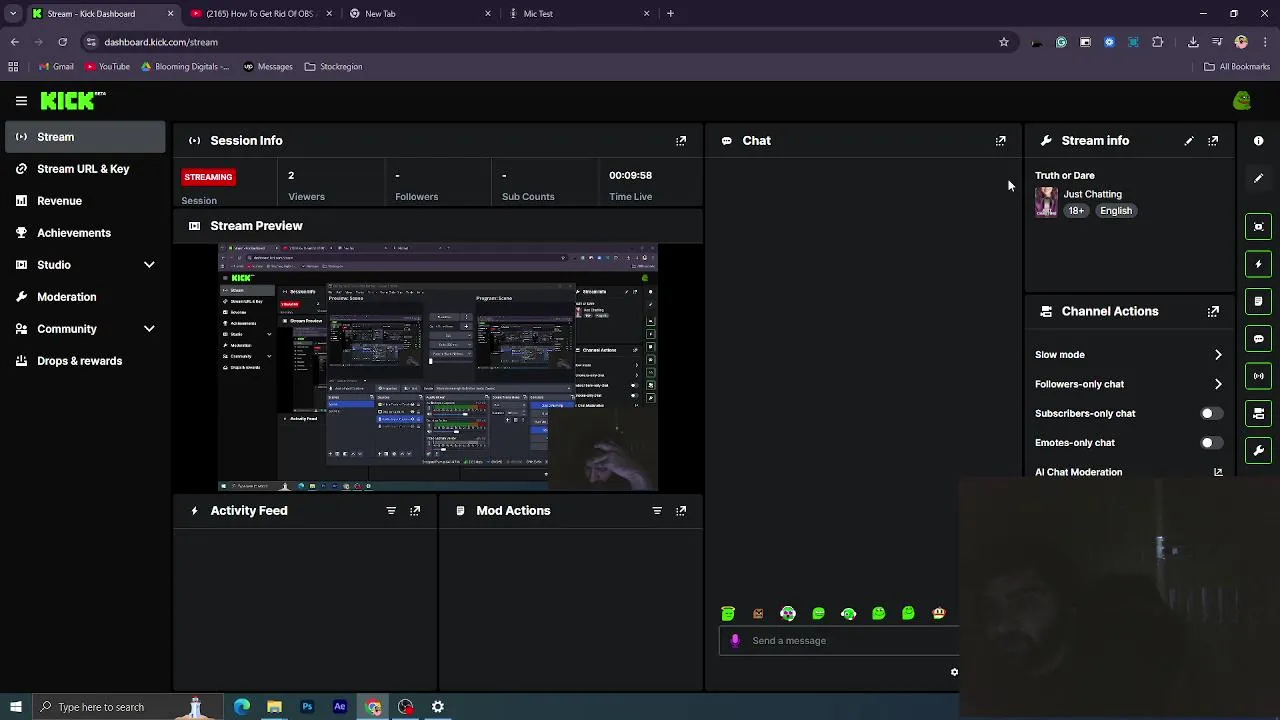This screenshot has height=720, width=1280.
Task: Reload the page
Action: pyautogui.click(x=62, y=42)
